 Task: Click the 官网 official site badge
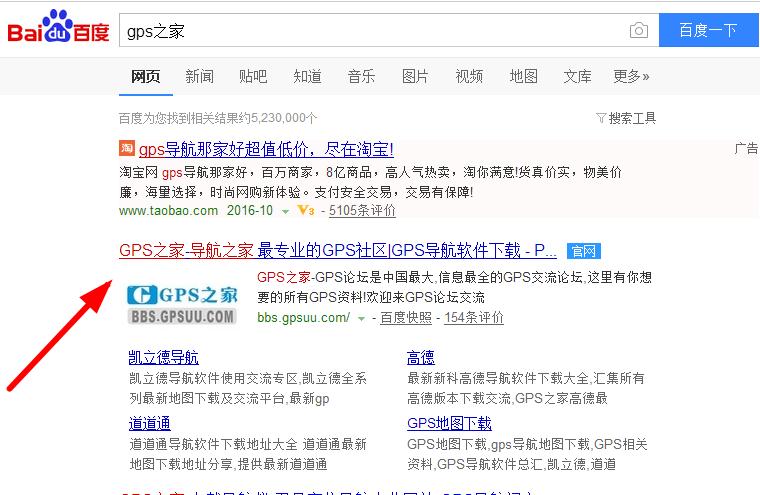coord(584,251)
